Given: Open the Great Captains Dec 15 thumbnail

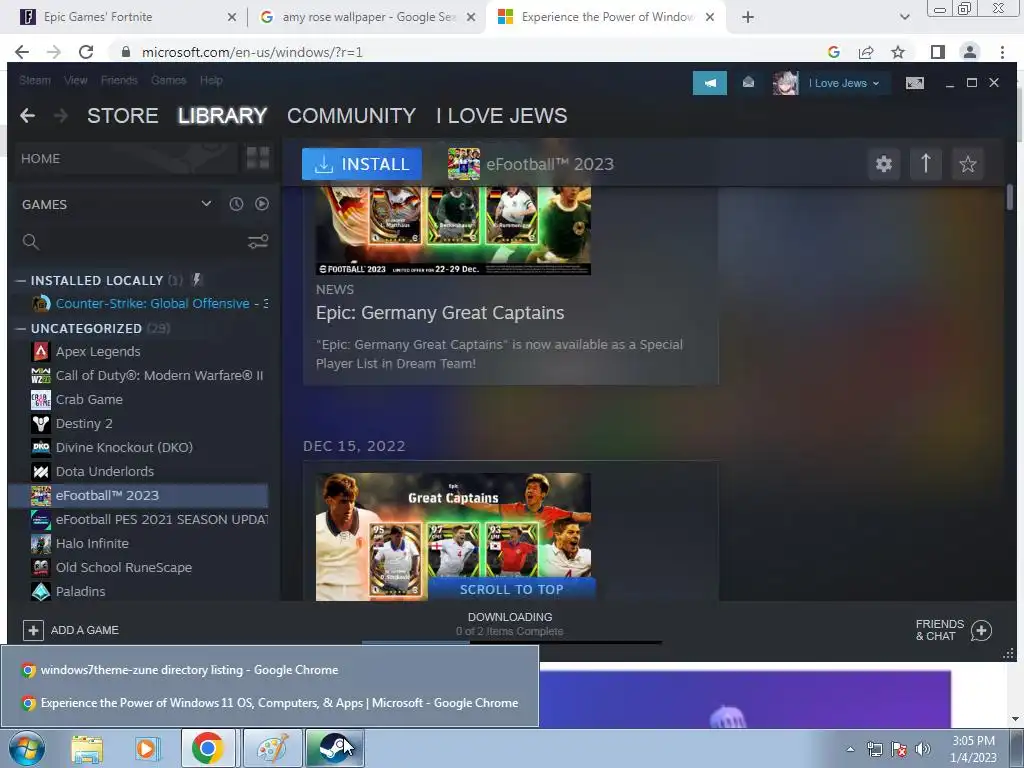Looking at the screenshot, I should [x=453, y=536].
